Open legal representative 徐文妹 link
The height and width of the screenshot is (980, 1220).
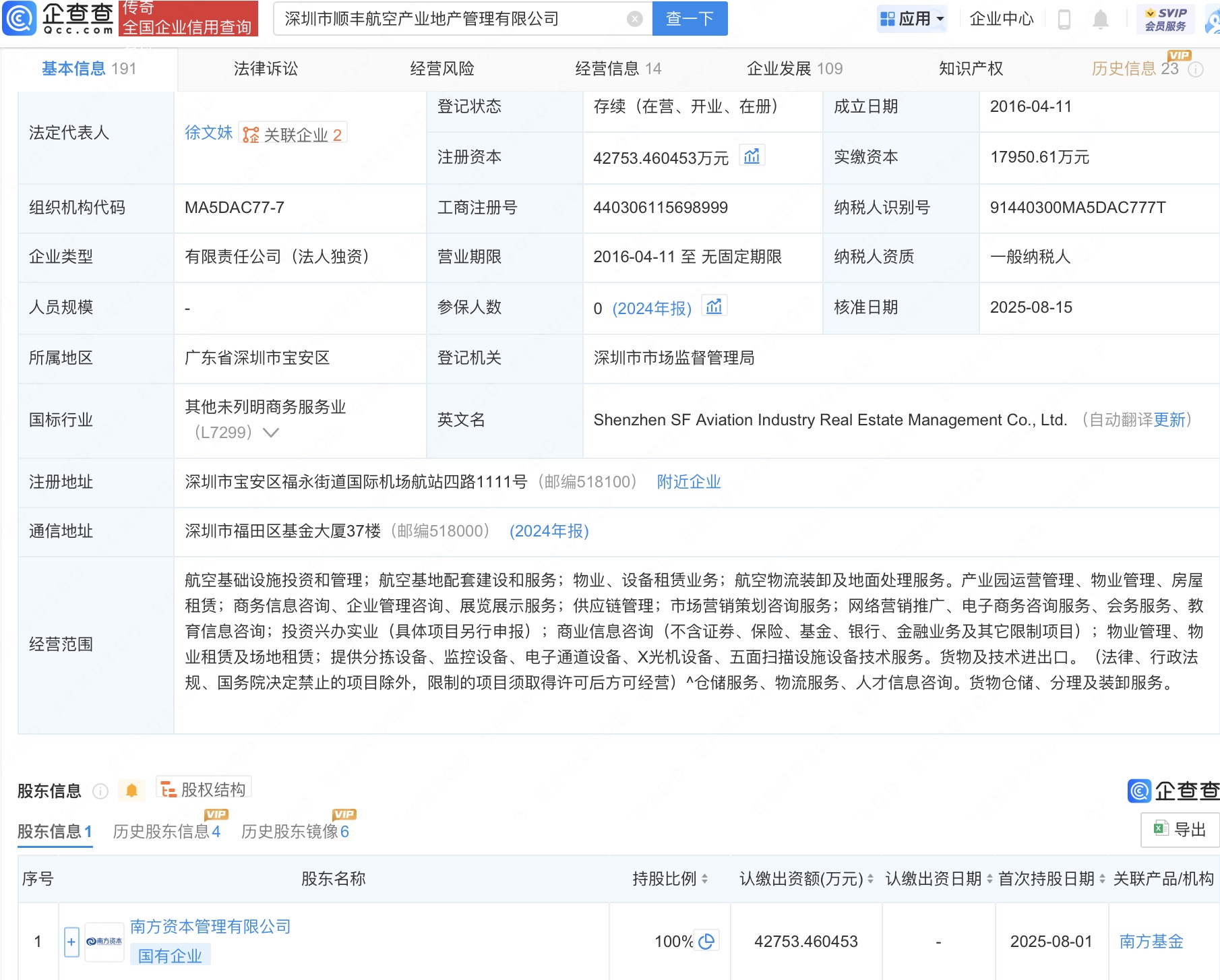(208, 133)
